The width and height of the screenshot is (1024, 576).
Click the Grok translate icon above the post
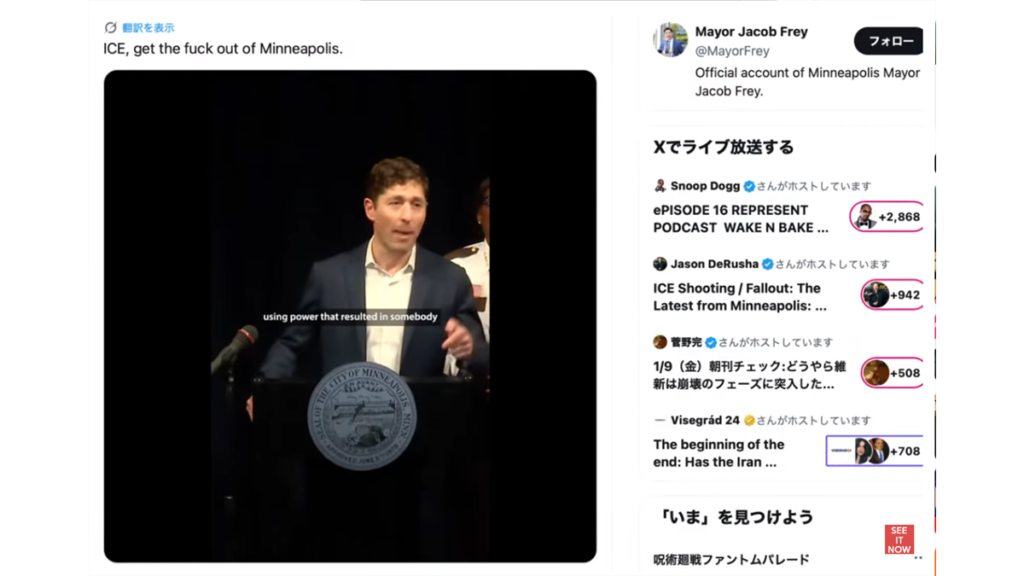(x=110, y=28)
